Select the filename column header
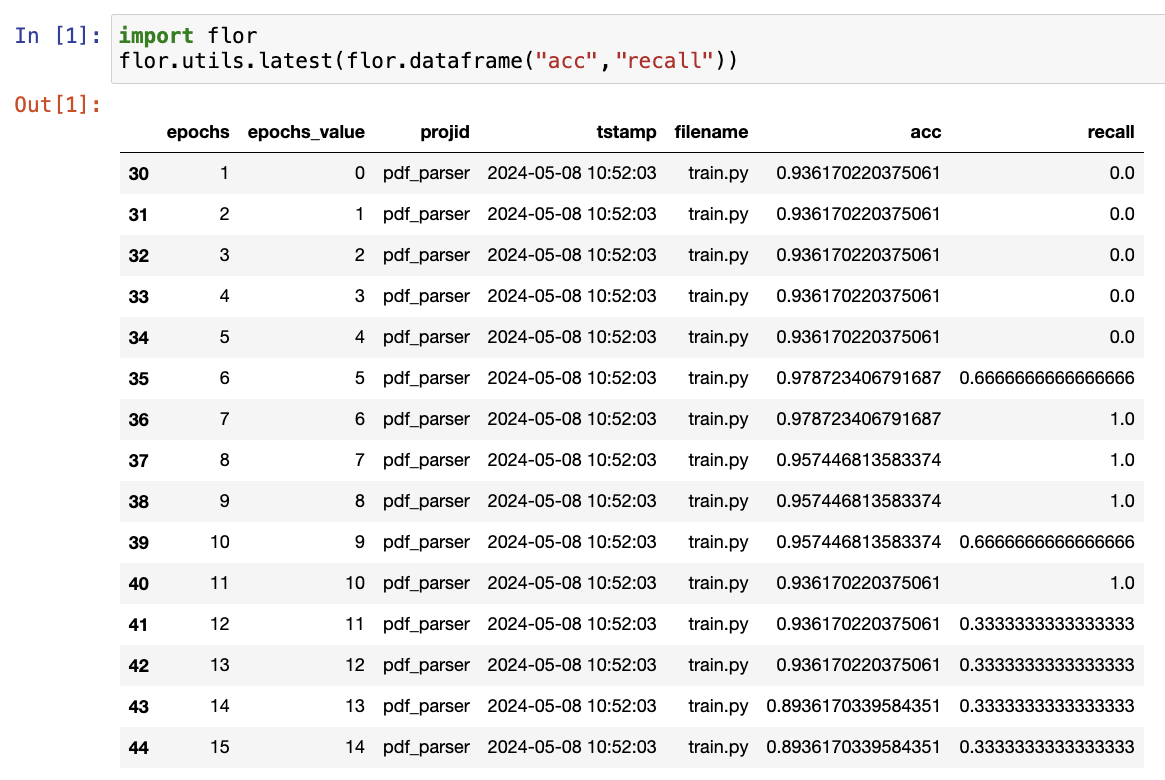This screenshot has height=780, width=1165. [711, 132]
